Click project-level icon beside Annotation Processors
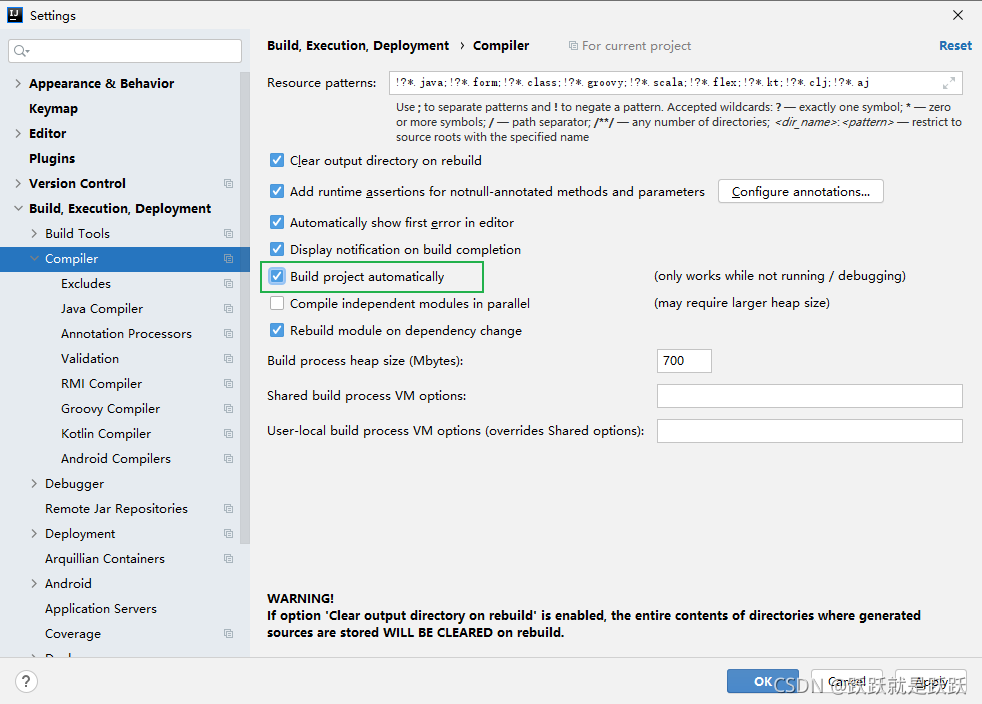This screenshot has height=704, width=982. [x=229, y=334]
